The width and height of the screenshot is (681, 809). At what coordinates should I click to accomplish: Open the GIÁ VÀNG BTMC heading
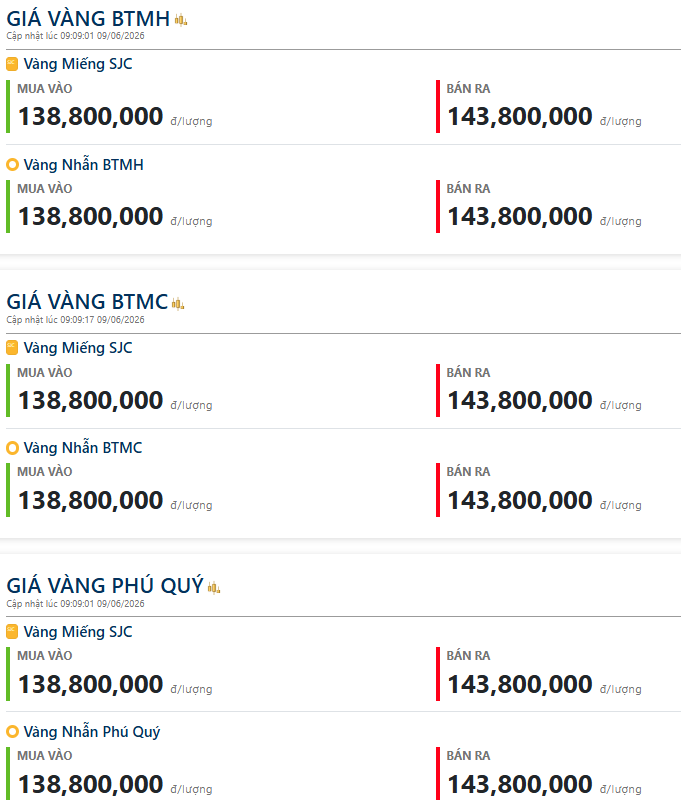click(87, 302)
